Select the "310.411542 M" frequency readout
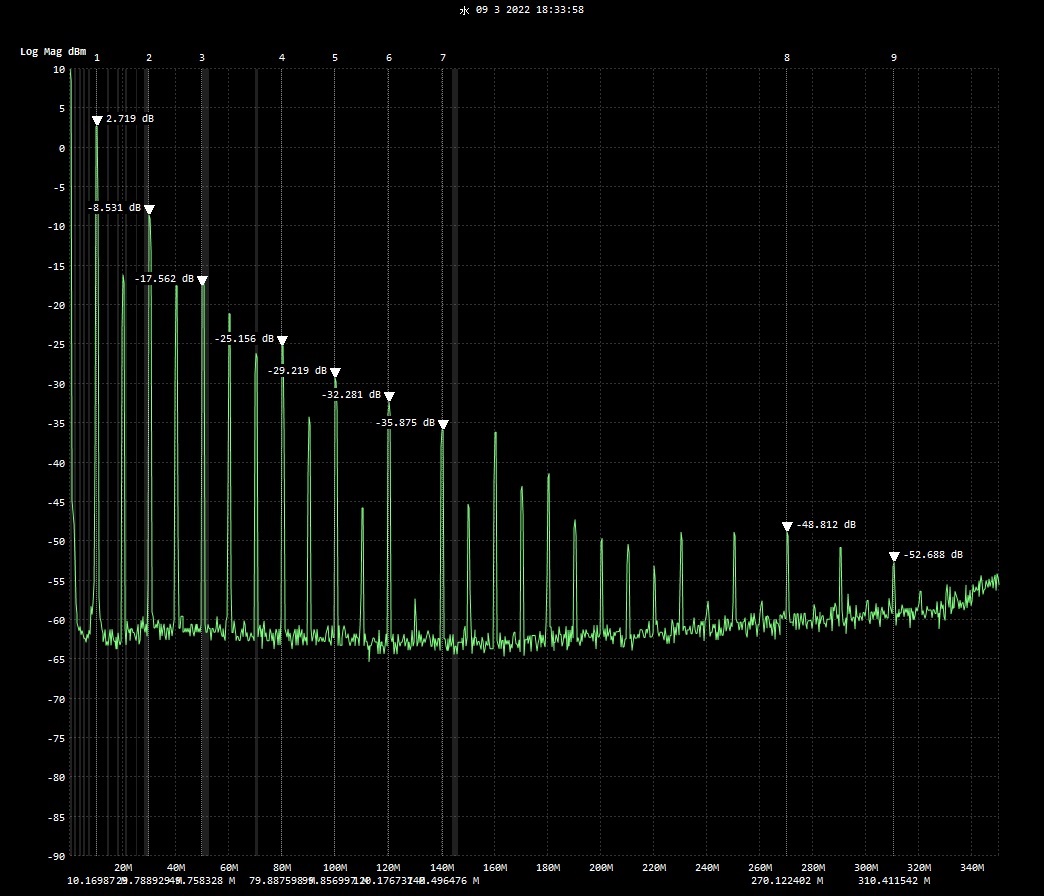 (x=894, y=881)
